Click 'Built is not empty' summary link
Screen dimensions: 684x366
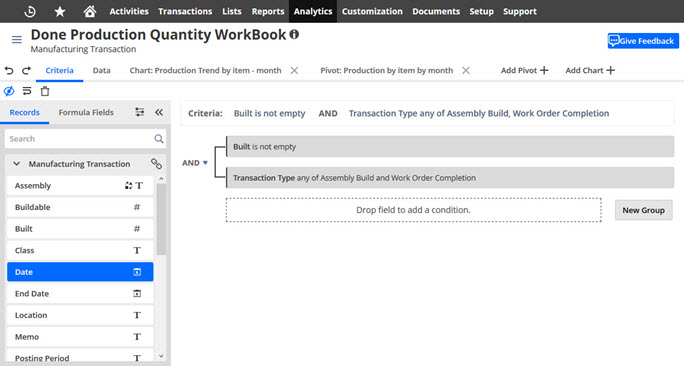pos(269,113)
